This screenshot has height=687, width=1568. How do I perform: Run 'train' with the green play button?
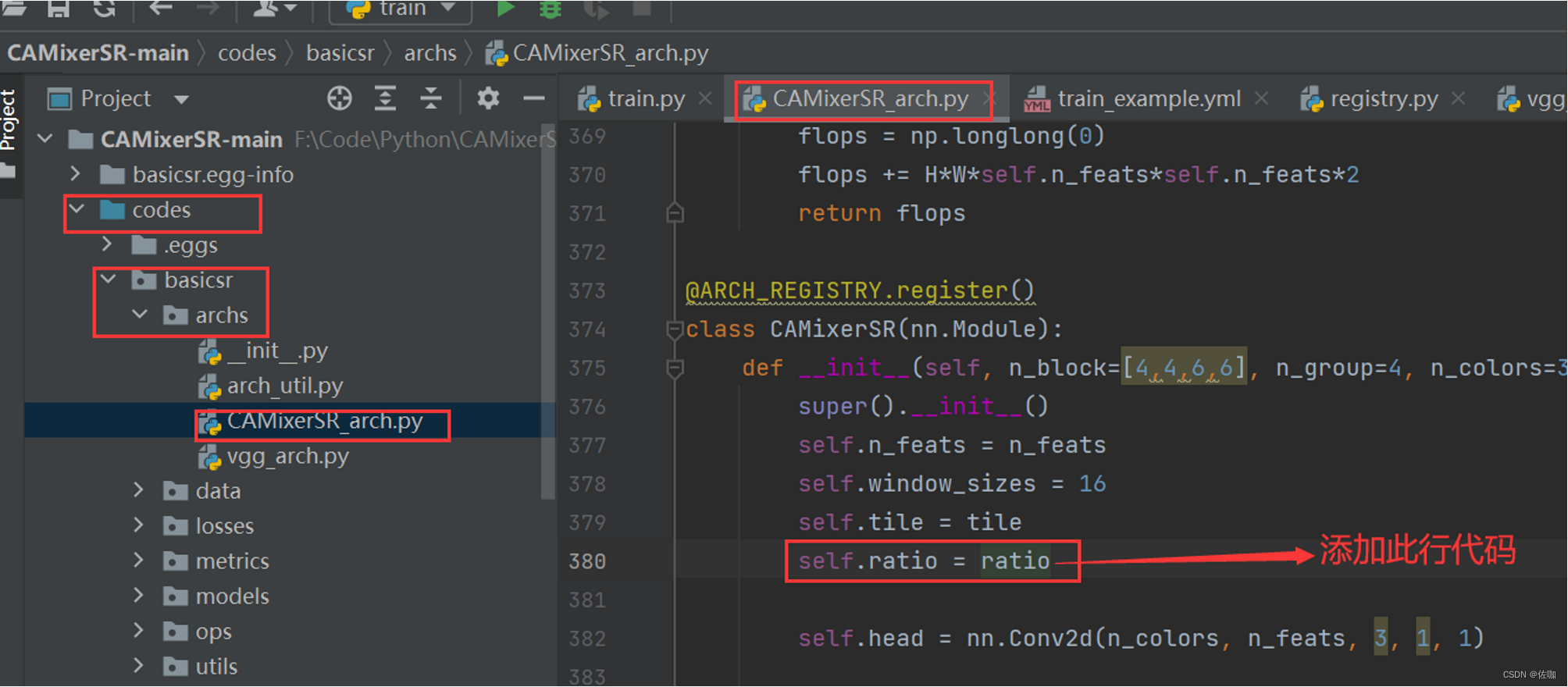pos(505,9)
